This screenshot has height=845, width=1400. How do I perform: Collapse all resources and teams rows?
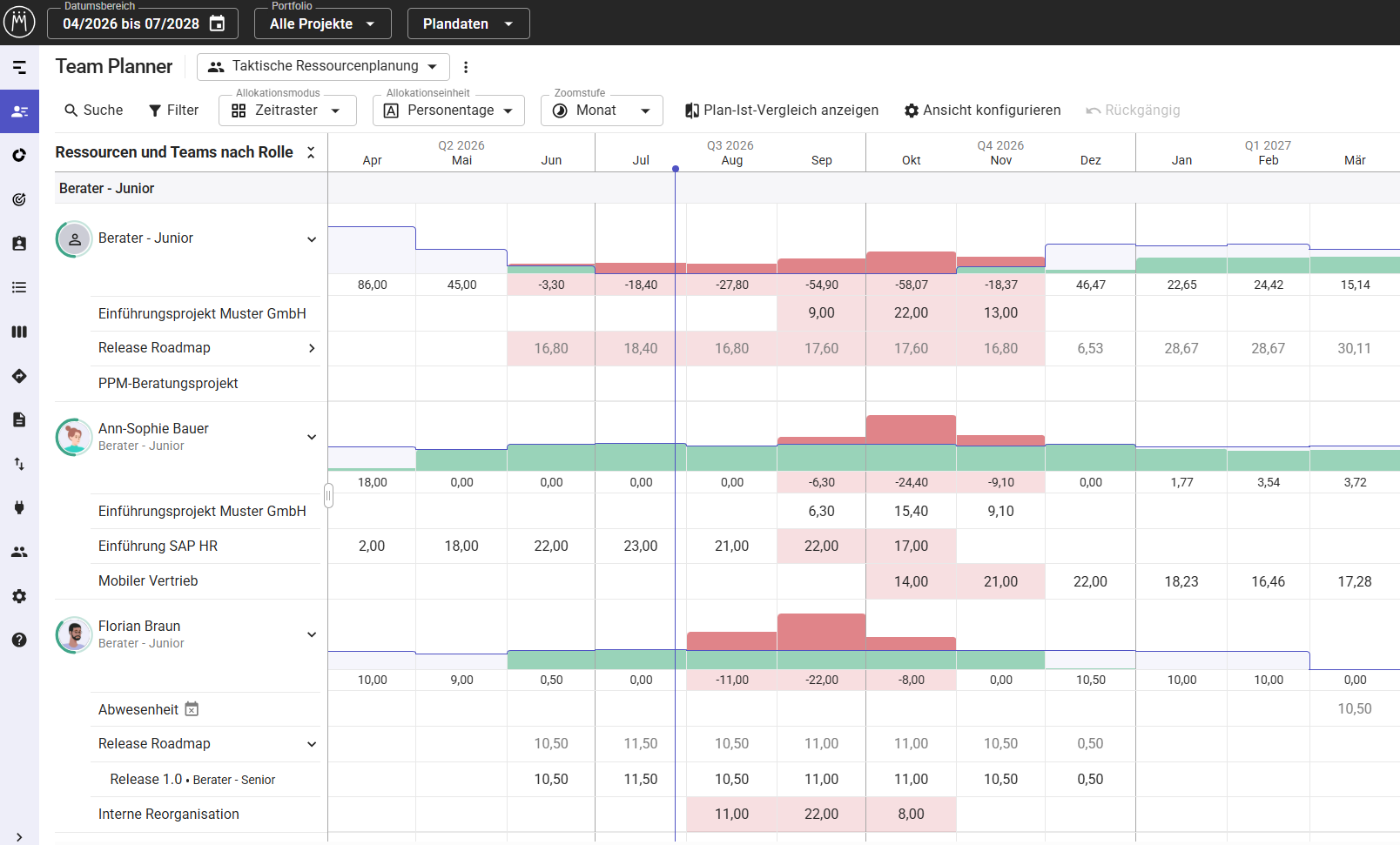pyautogui.click(x=311, y=152)
